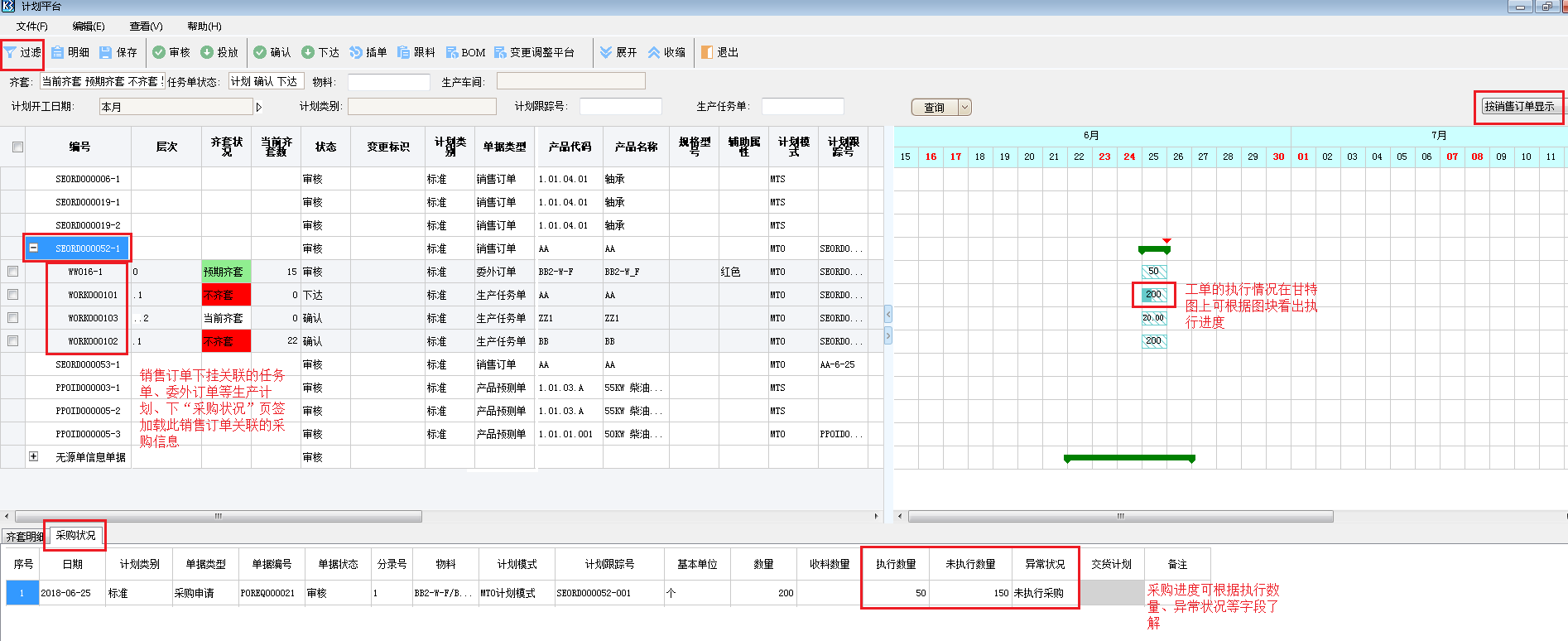The height and width of the screenshot is (641, 1568).
Task: Open the 查询 button dropdown arrow
Action: click(964, 108)
